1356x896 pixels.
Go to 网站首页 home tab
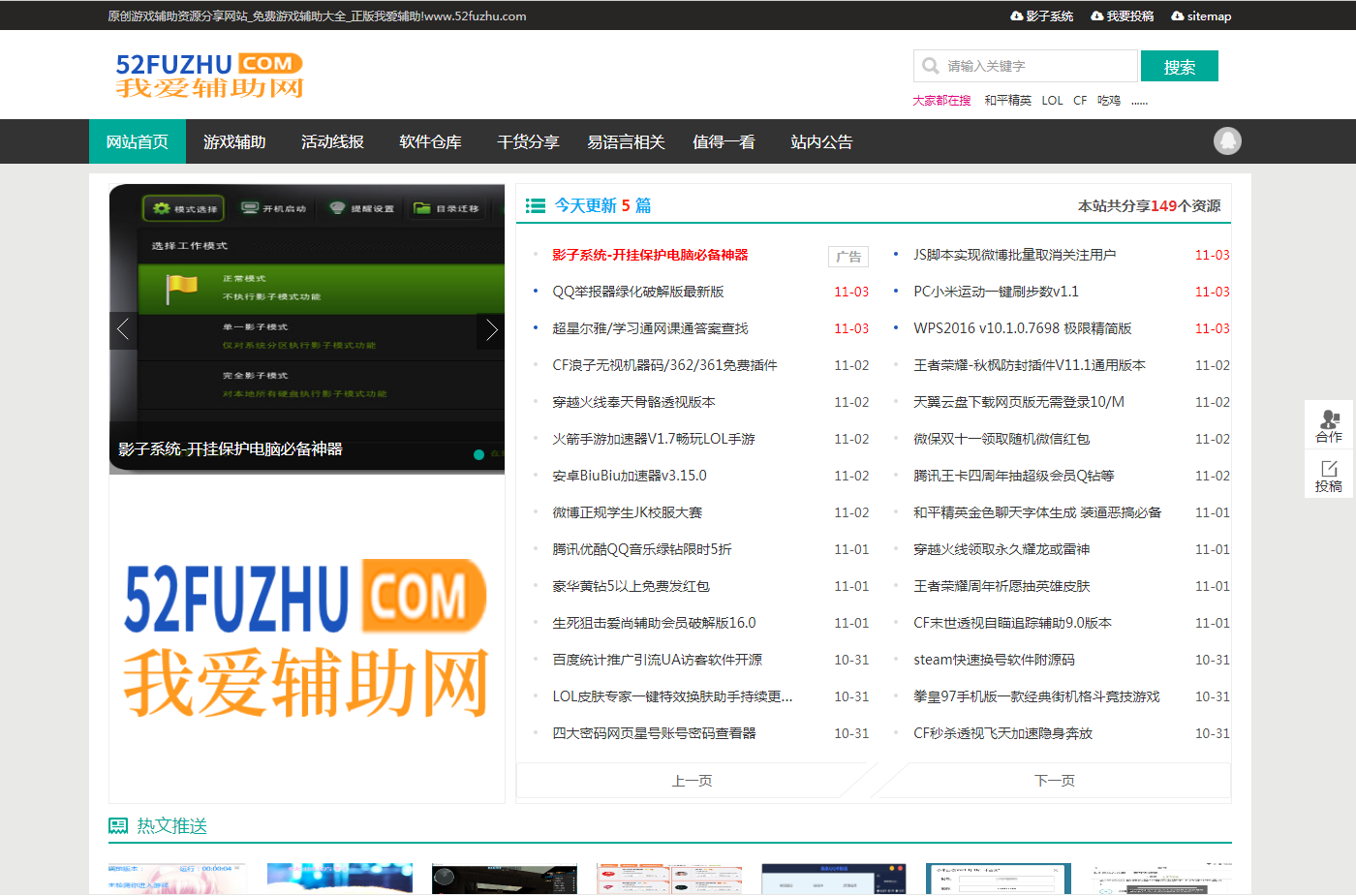coord(137,142)
